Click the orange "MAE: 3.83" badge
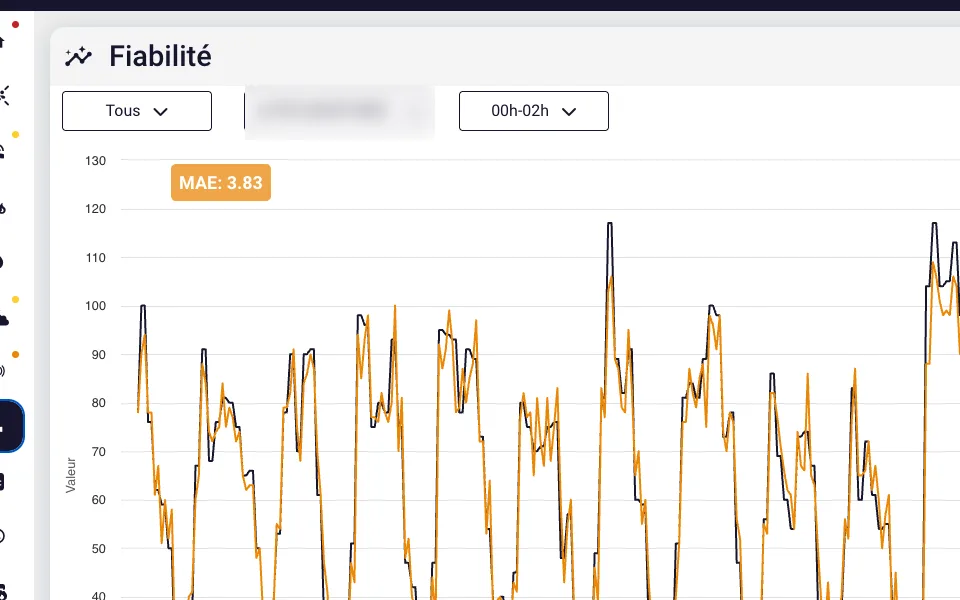 pos(220,182)
